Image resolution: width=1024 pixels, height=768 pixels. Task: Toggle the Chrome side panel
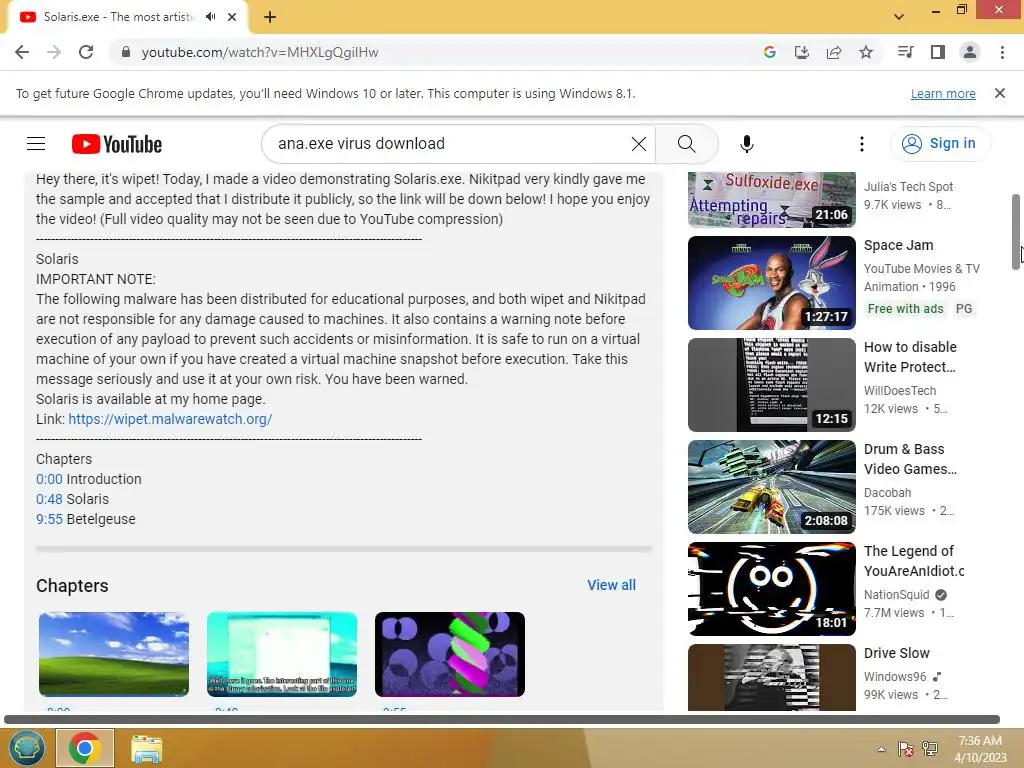(x=937, y=52)
